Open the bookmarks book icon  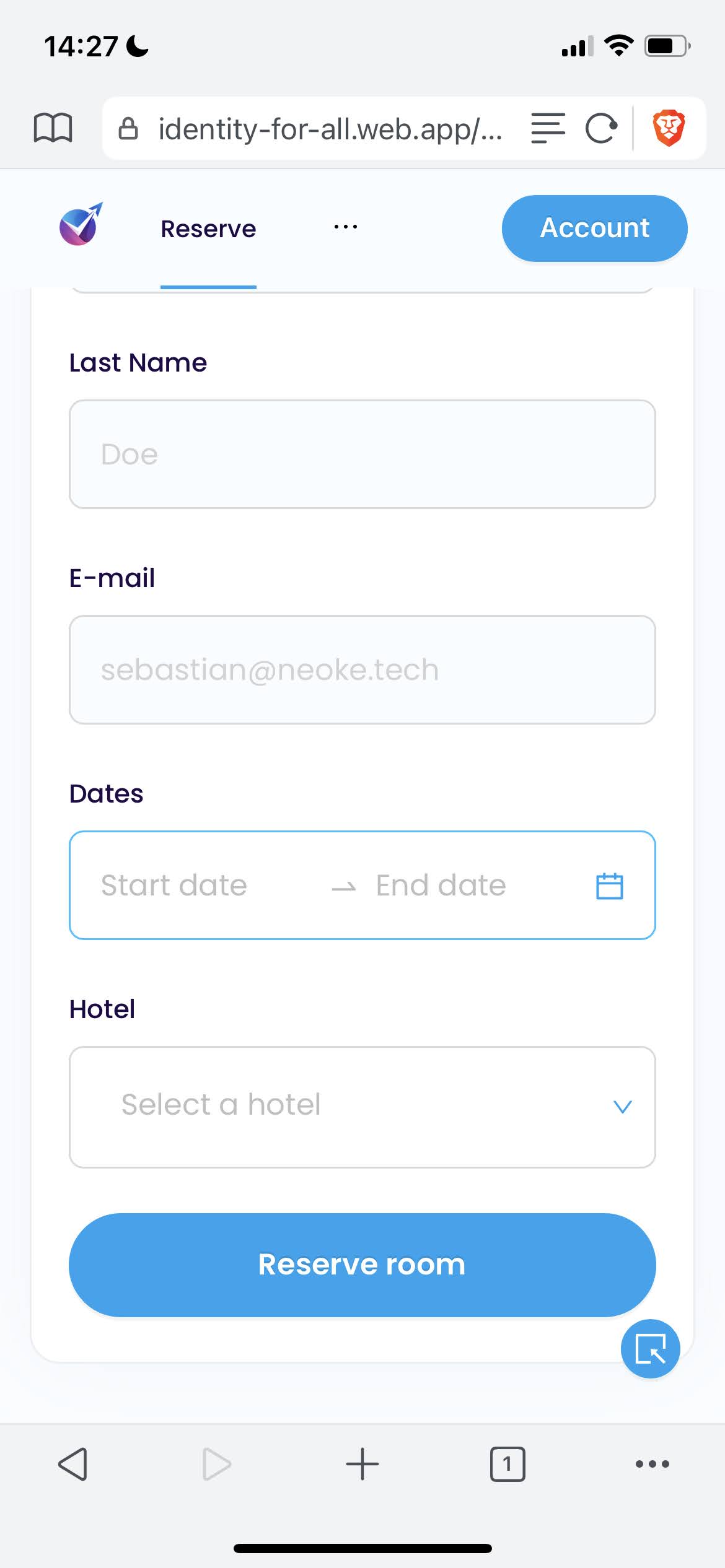[53, 128]
